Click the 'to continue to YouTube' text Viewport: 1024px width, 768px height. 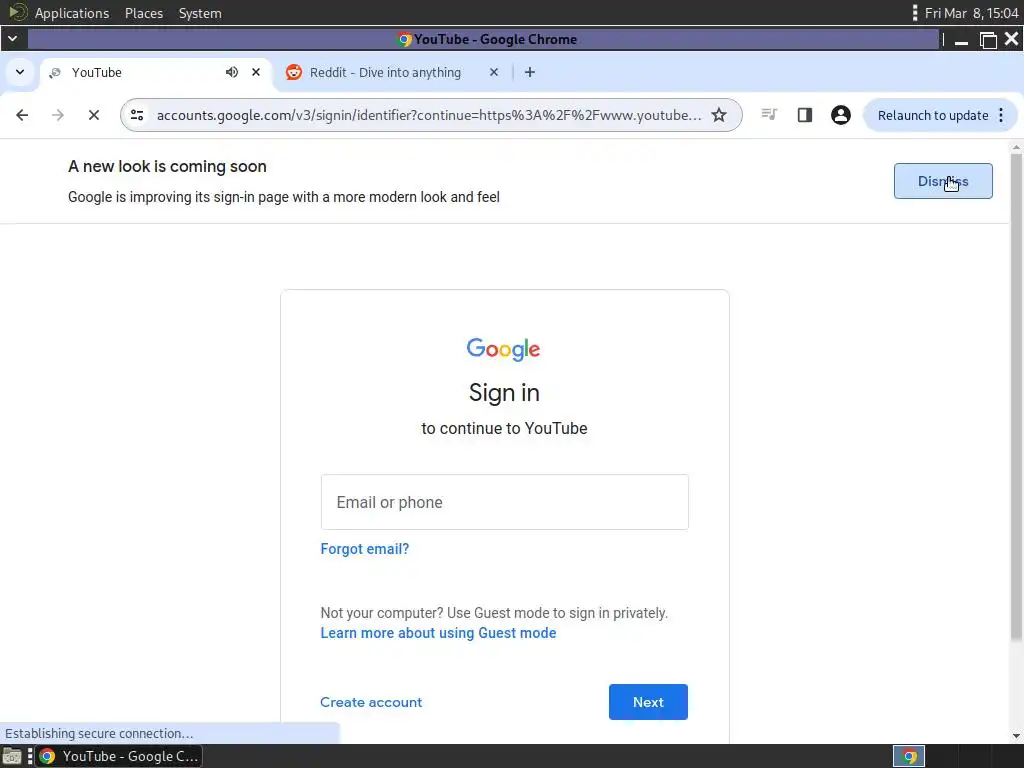click(x=504, y=428)
